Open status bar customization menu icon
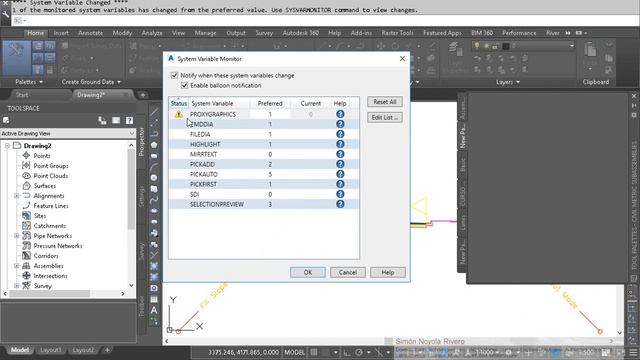The image size is (640, 360). point(633,352)
